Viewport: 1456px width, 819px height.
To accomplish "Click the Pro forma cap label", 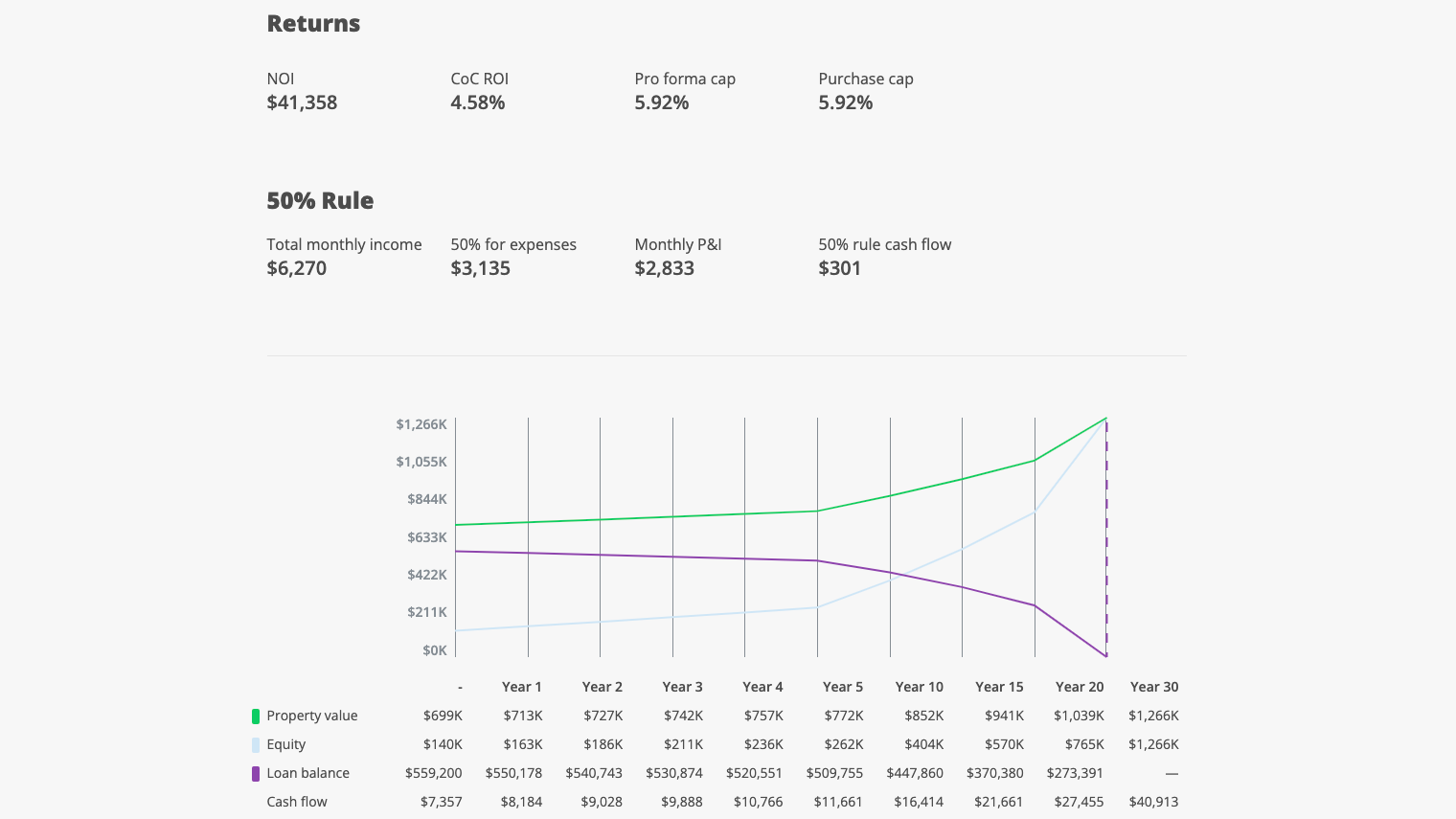I will (685, 79).
